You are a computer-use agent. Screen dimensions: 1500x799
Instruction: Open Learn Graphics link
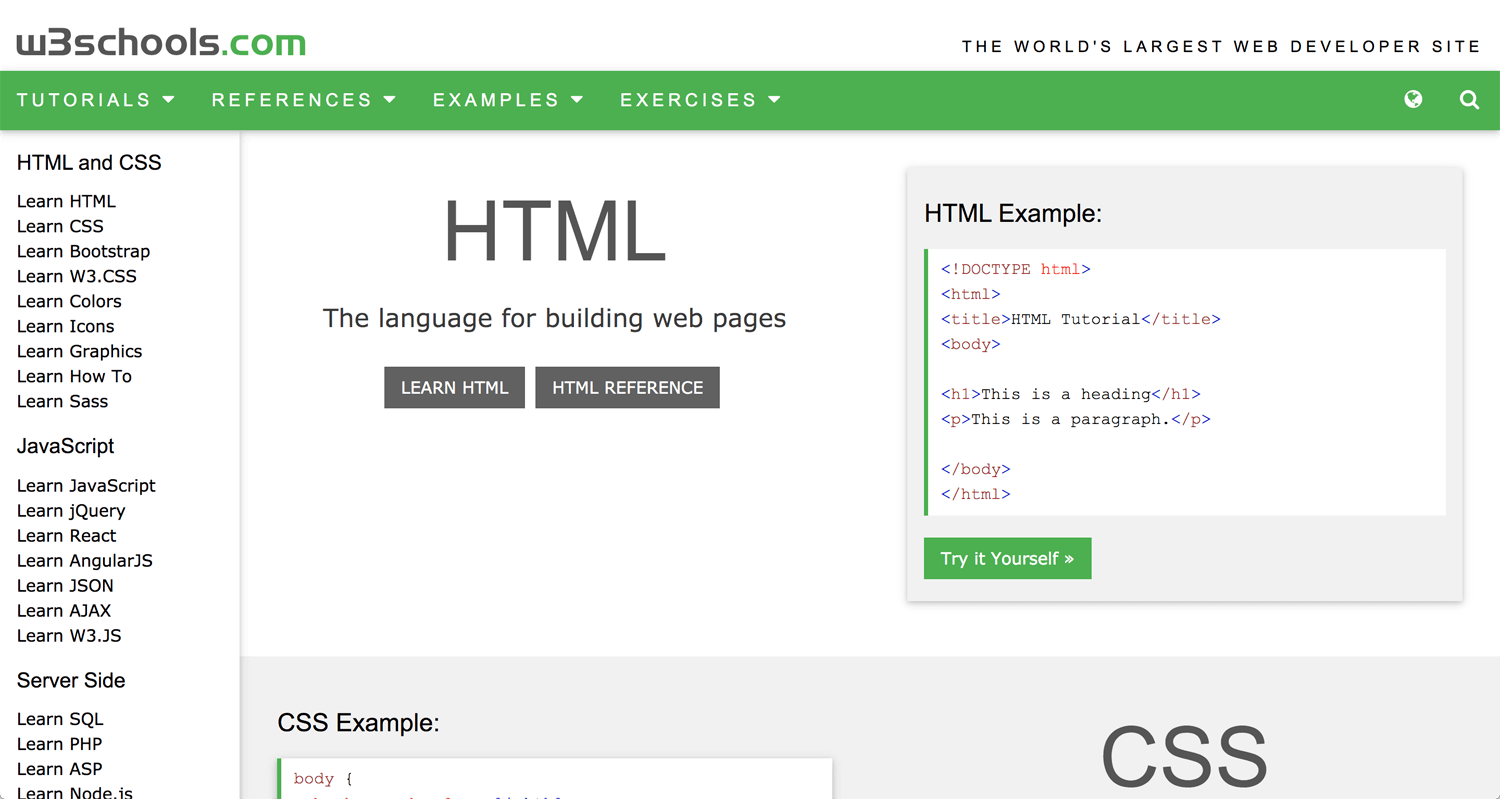(x=79, y=351)
